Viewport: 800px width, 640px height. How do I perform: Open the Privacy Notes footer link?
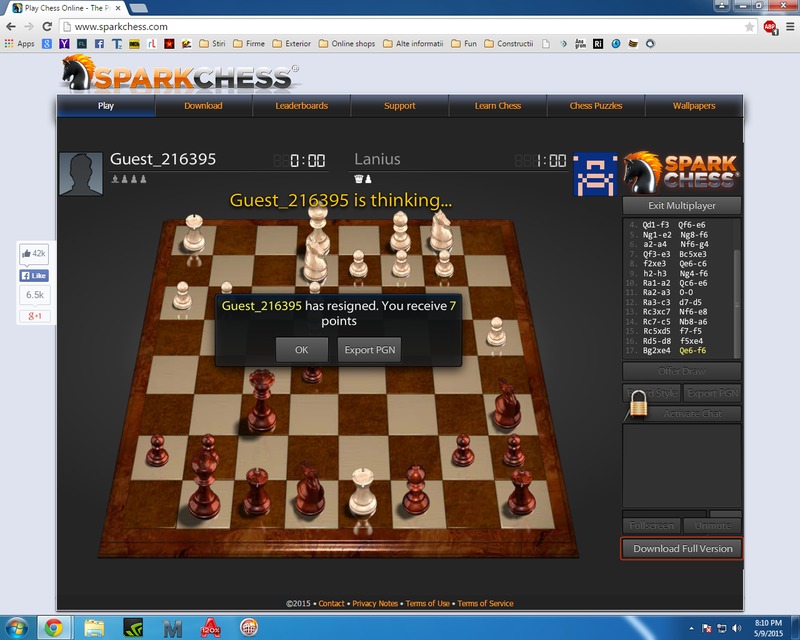click(x=375, y=603)
